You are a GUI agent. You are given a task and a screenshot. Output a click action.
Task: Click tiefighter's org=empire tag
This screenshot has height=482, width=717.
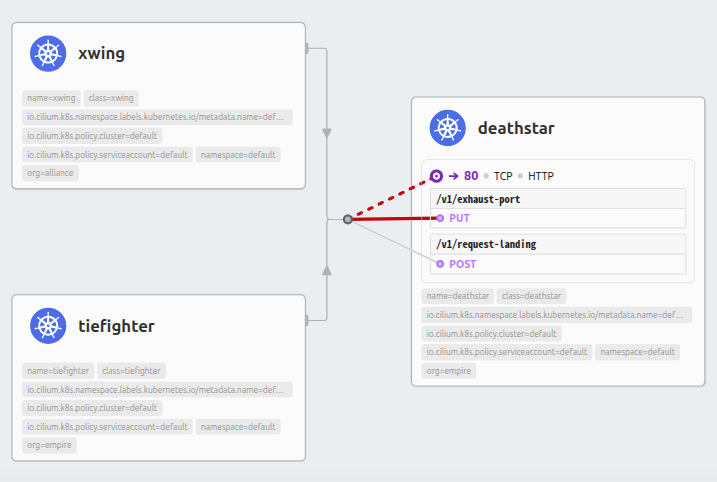pyautogui.click(x=49, y=445)
